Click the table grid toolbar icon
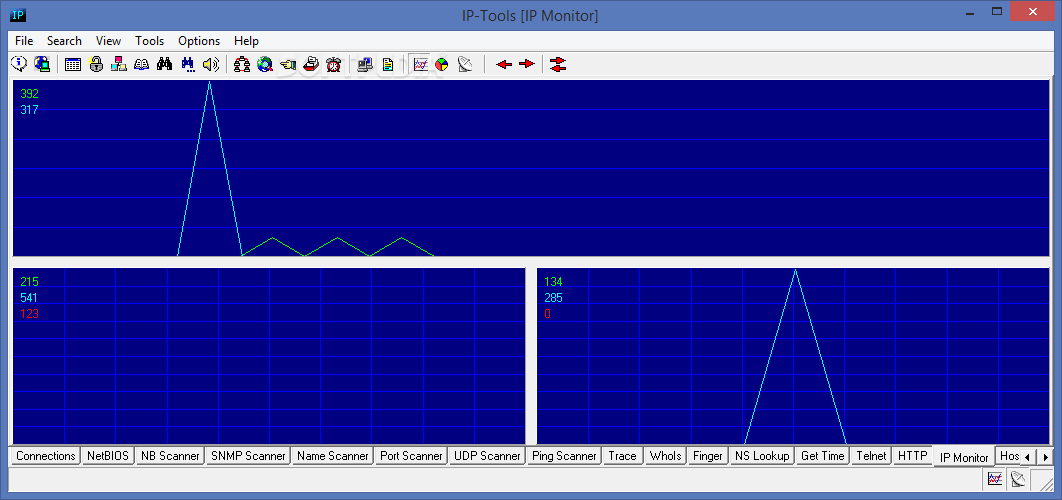Viewport: 1062px width, 500px height. [x=73, y=64]
